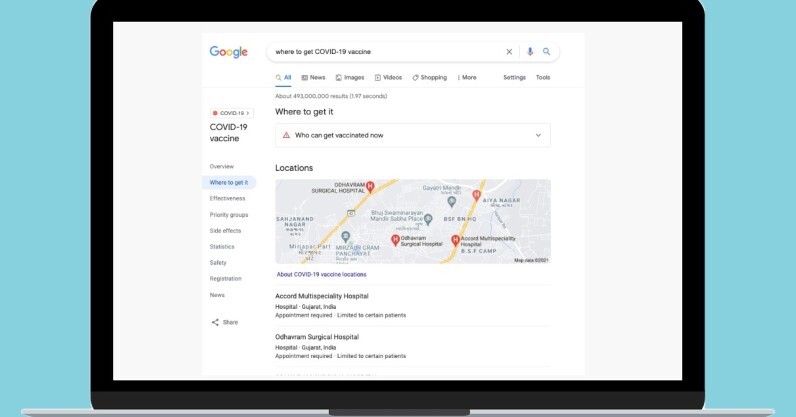Expand the 'Who can get vaccinated now' panel

(538, 135)
